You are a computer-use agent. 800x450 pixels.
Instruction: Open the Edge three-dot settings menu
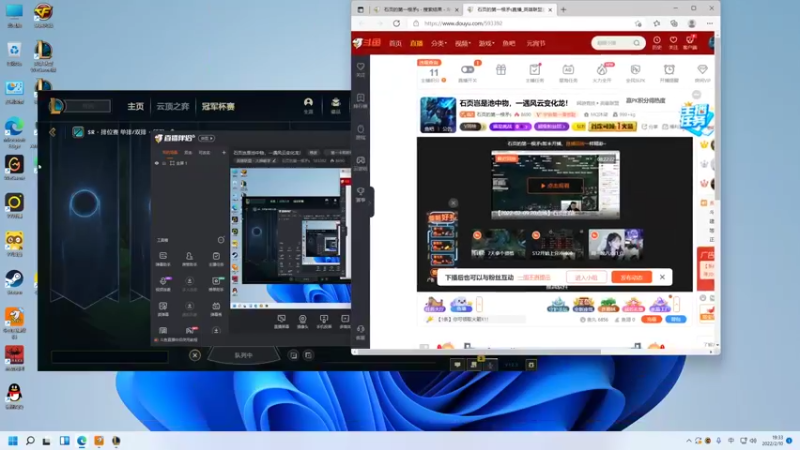710,23
